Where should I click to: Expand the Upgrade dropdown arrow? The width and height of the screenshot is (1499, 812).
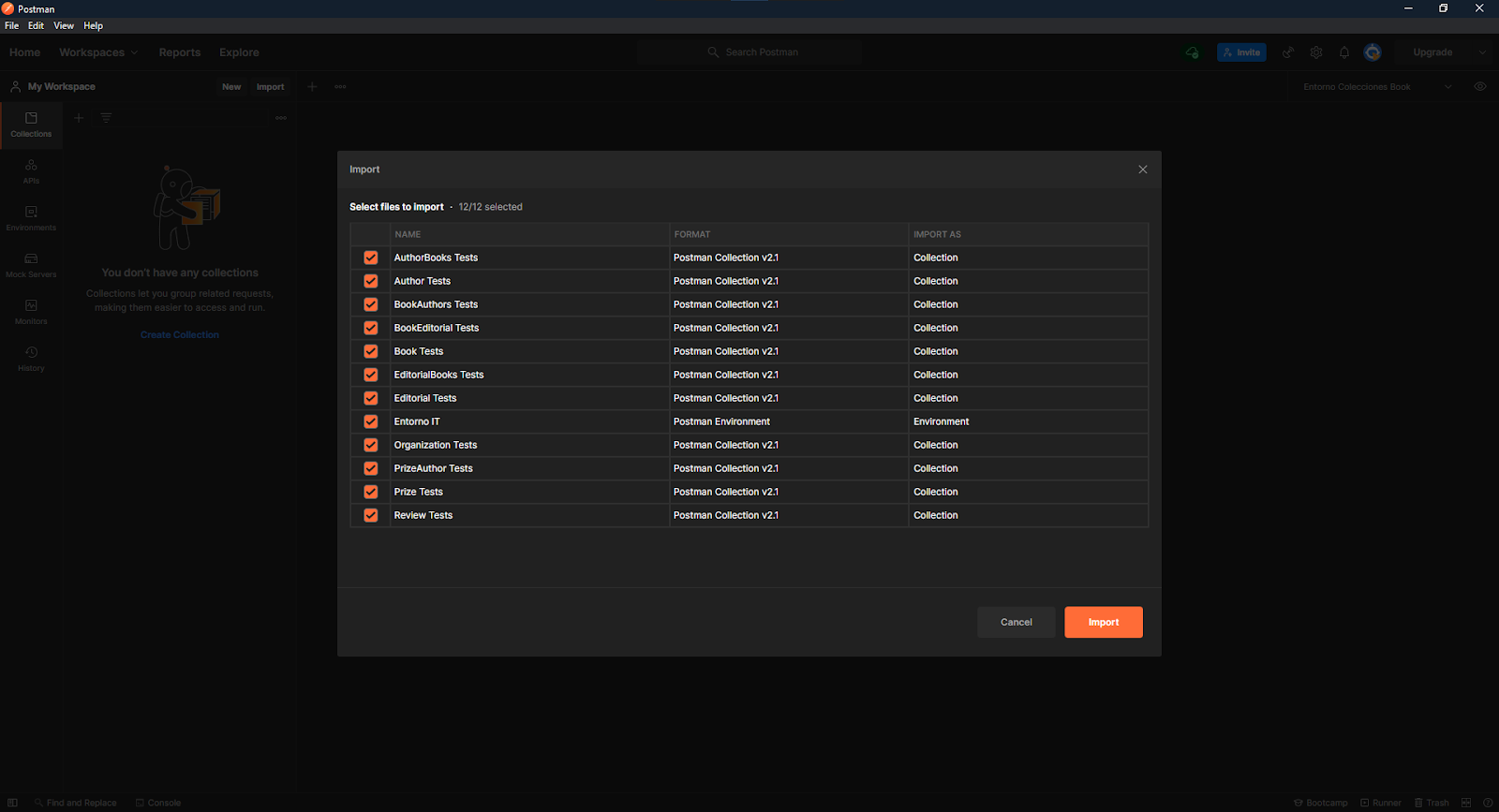(x=1482, y=52)
